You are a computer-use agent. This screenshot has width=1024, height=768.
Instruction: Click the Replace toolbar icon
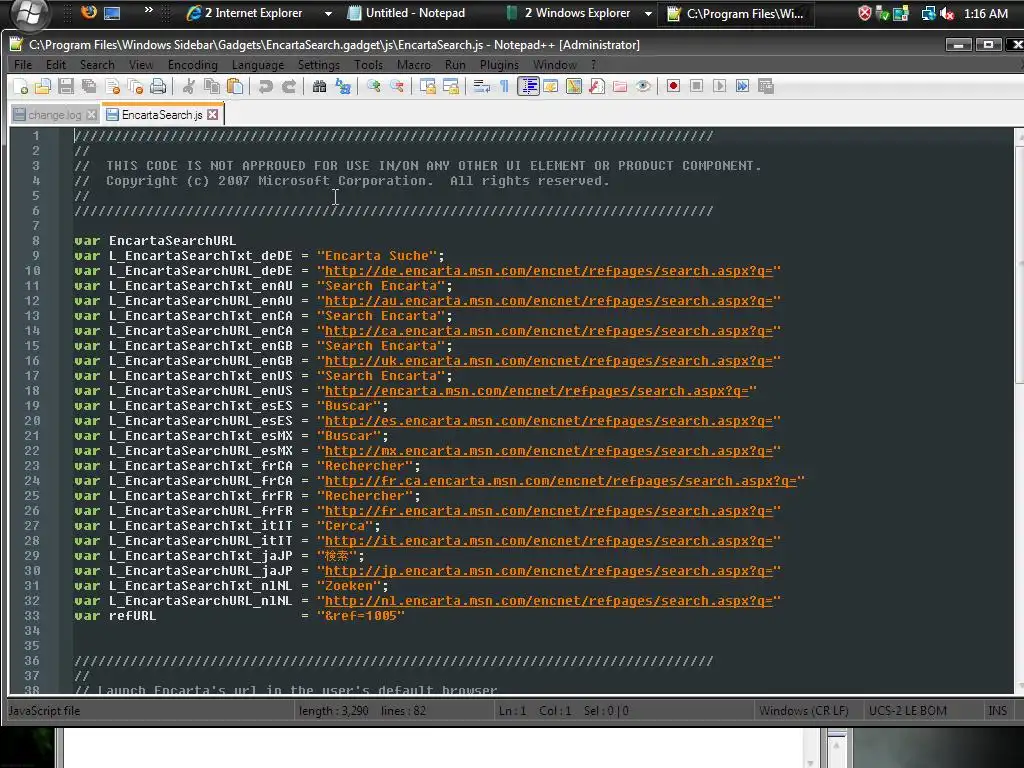(343, 86)
